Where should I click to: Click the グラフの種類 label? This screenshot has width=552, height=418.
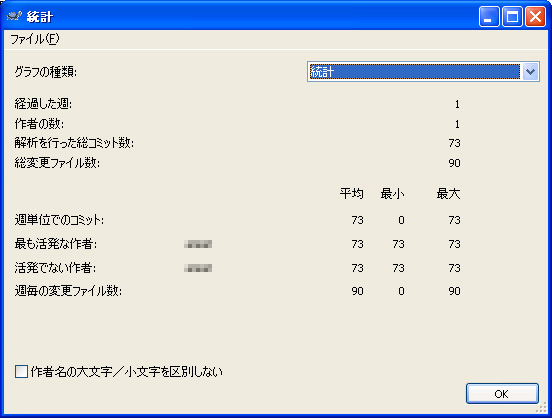(46, 72)
